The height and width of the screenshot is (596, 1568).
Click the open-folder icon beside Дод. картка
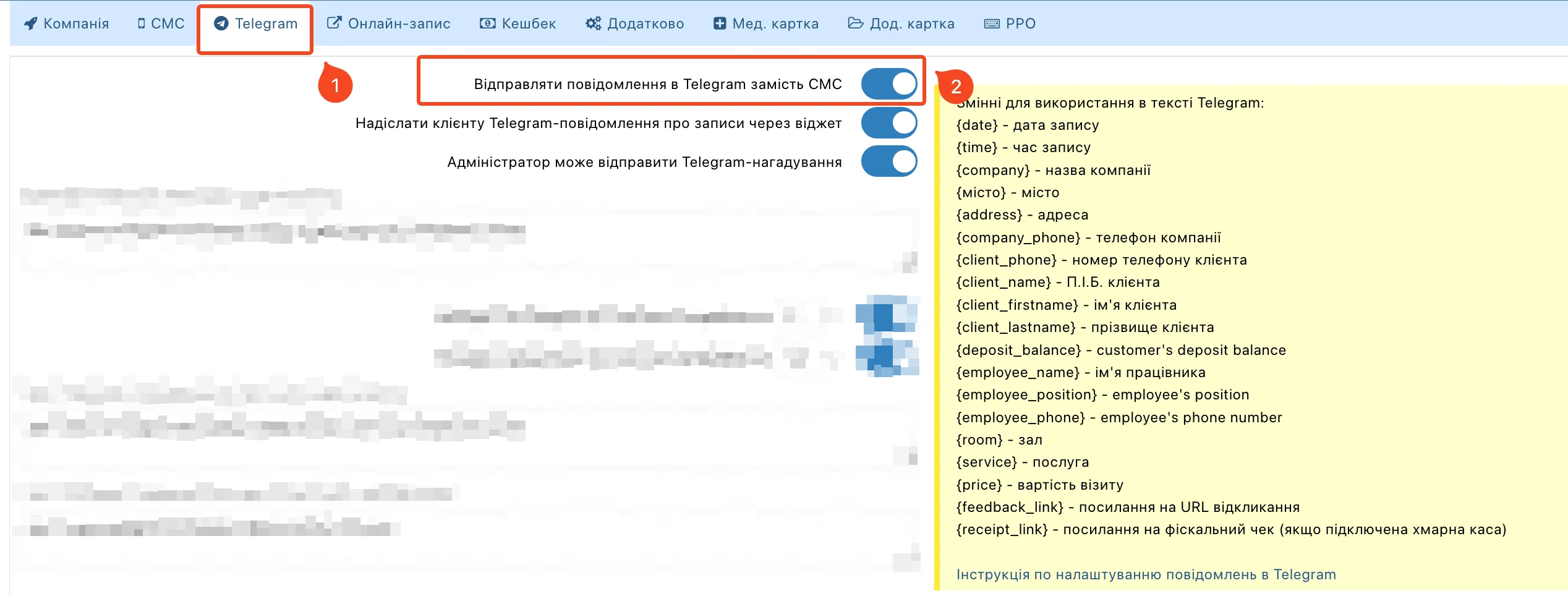(x=856, y=23)
